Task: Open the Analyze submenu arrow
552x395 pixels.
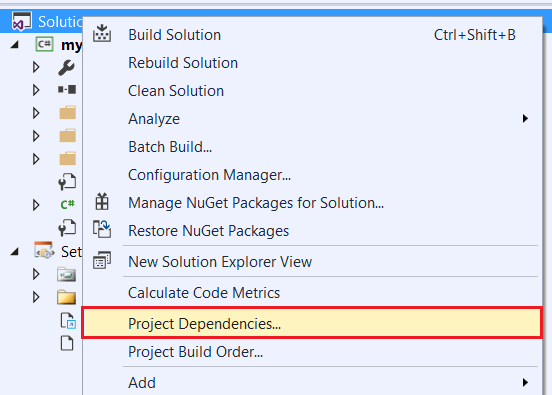Action: 525,119
